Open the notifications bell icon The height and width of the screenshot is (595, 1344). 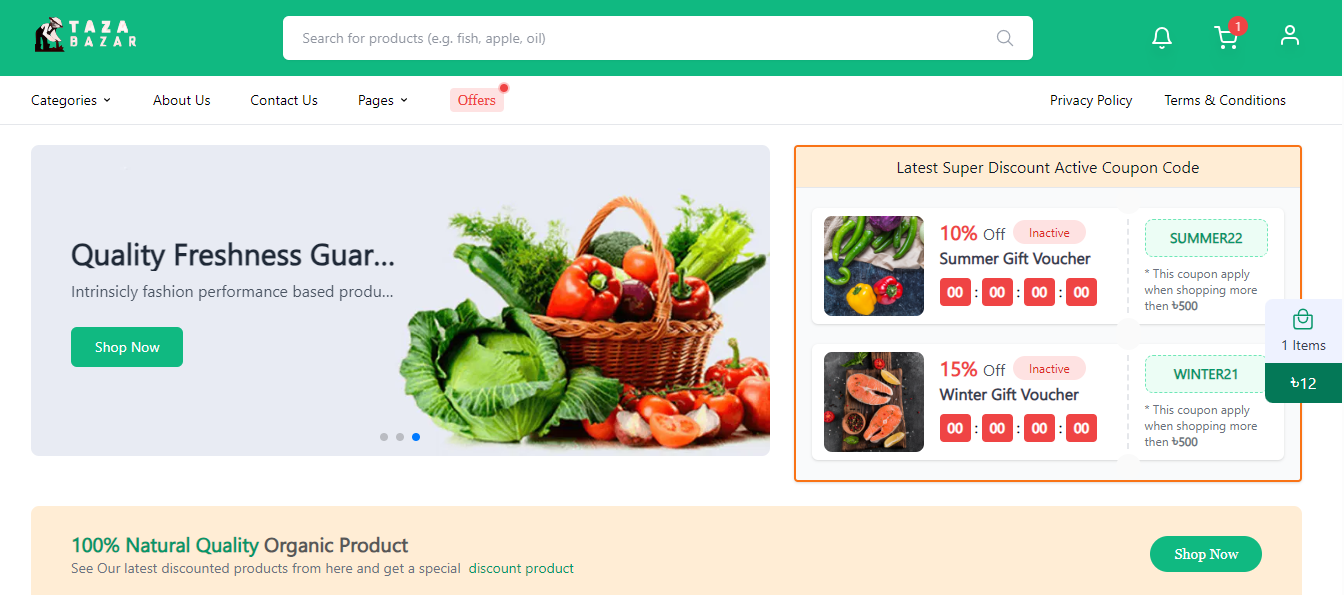pyautogui.click(x=1161, y=38)
